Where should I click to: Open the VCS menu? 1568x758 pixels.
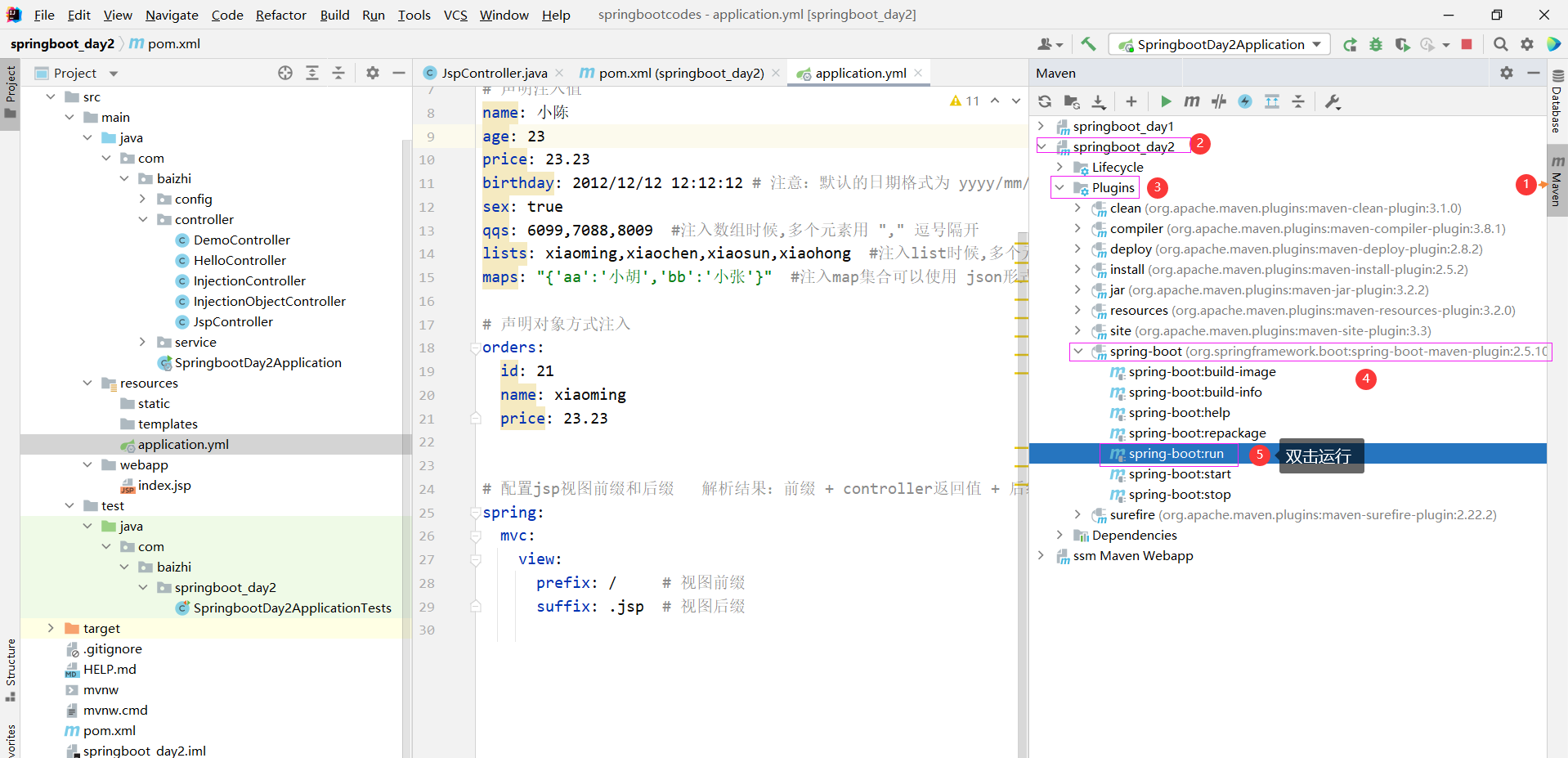tap(455, 15)
